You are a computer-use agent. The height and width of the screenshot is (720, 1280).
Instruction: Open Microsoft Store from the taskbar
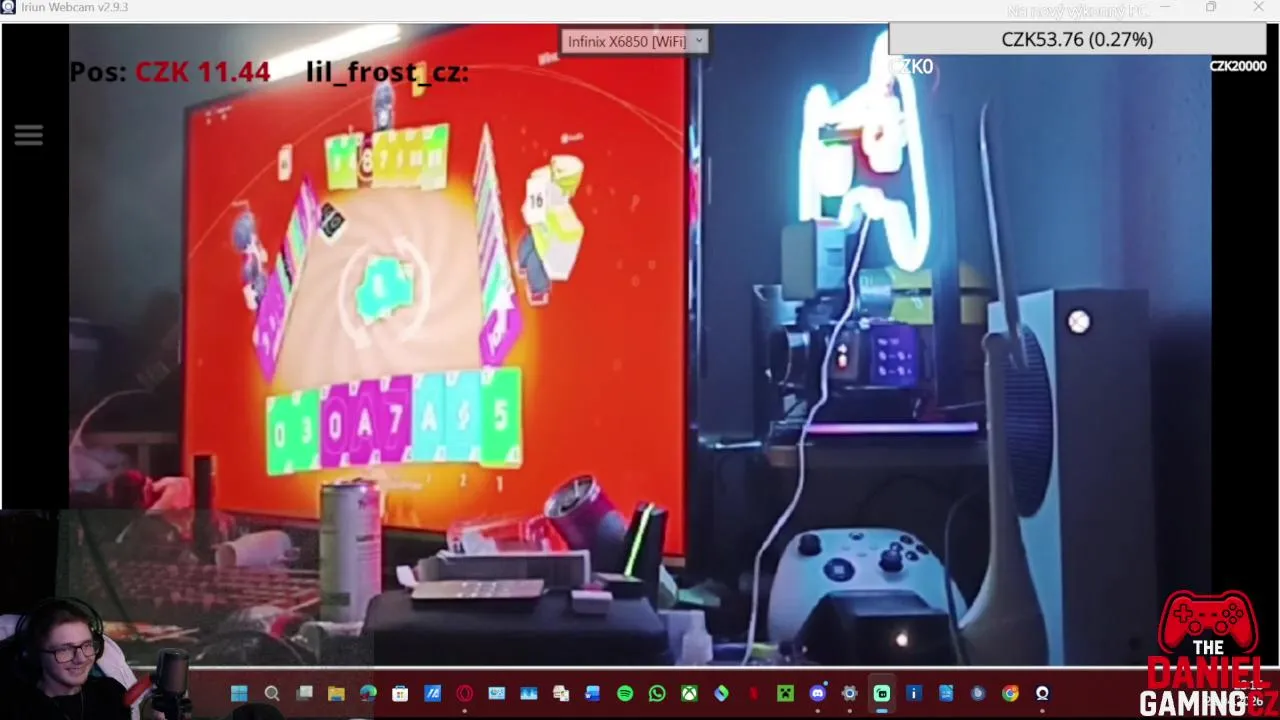pyautogui.click(x=400, y=693)
